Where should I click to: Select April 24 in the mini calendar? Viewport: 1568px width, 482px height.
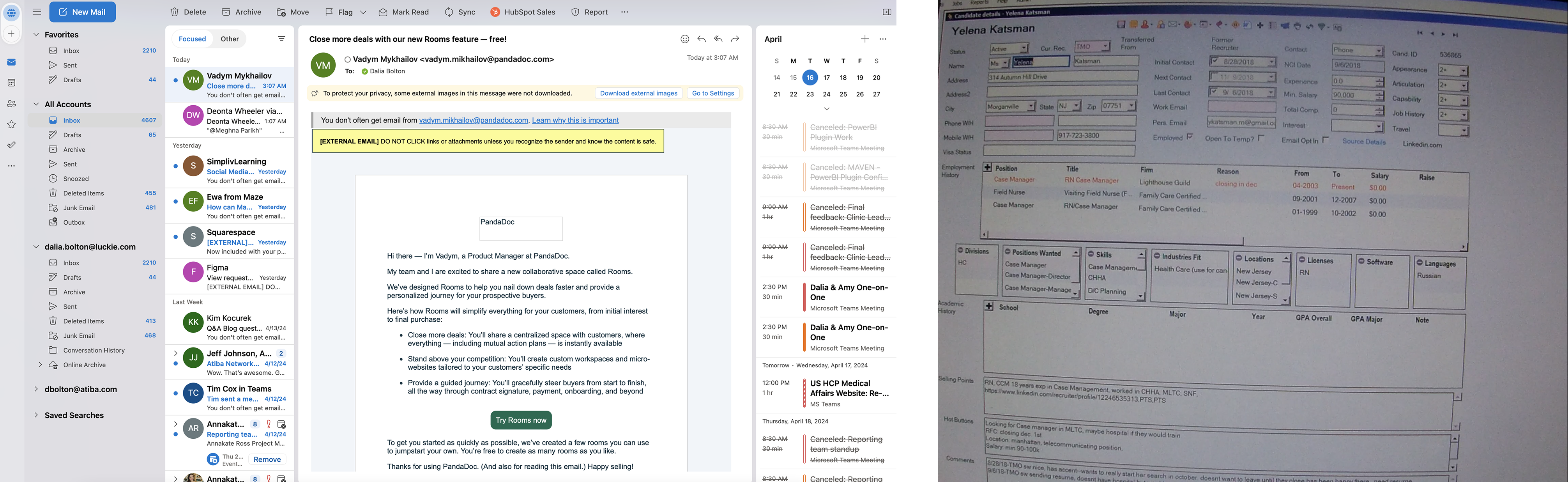pos(826,94)
